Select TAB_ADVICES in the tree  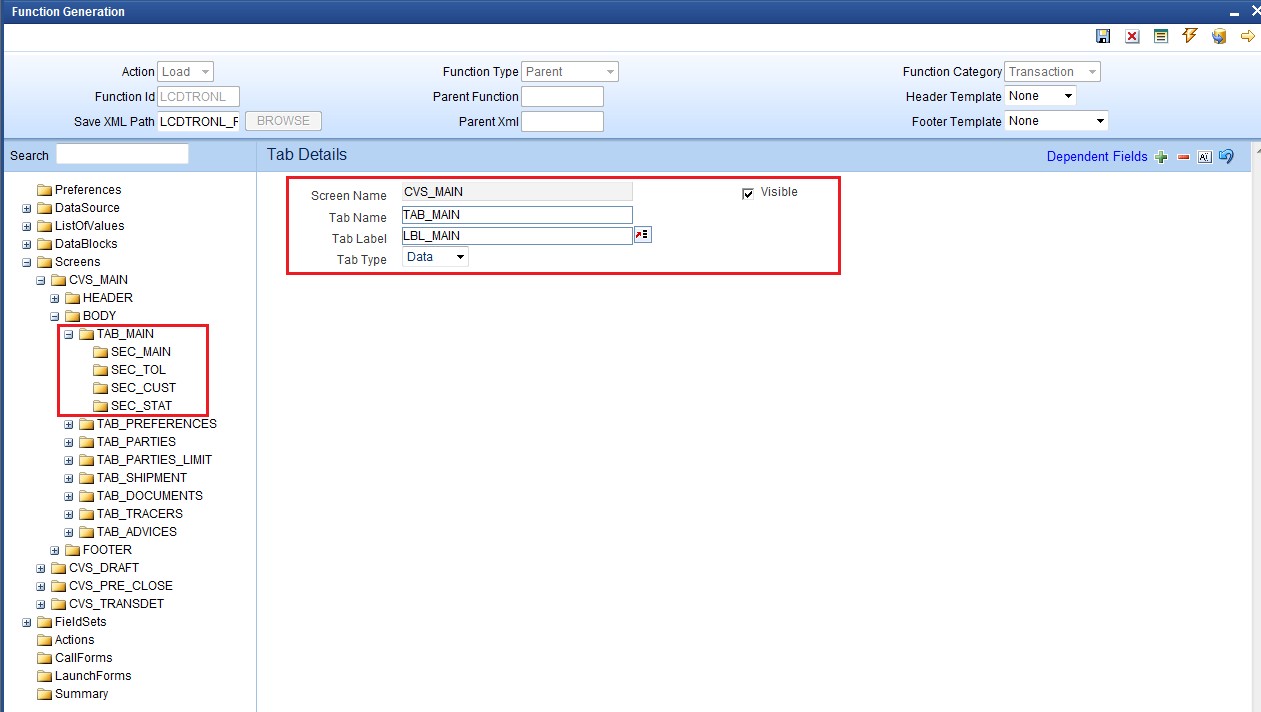137,532
